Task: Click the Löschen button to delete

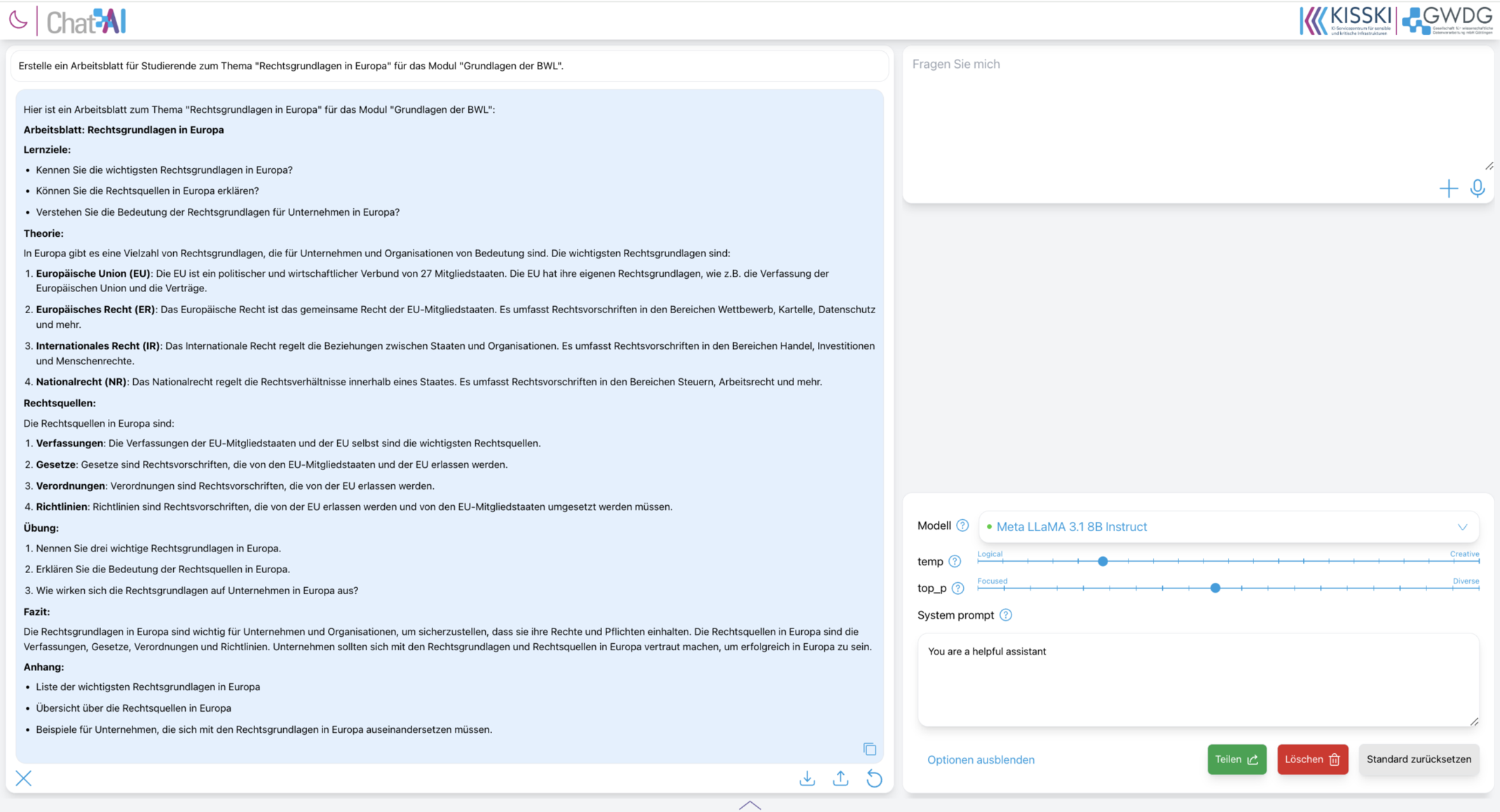Action: (x=1312, y=759)
